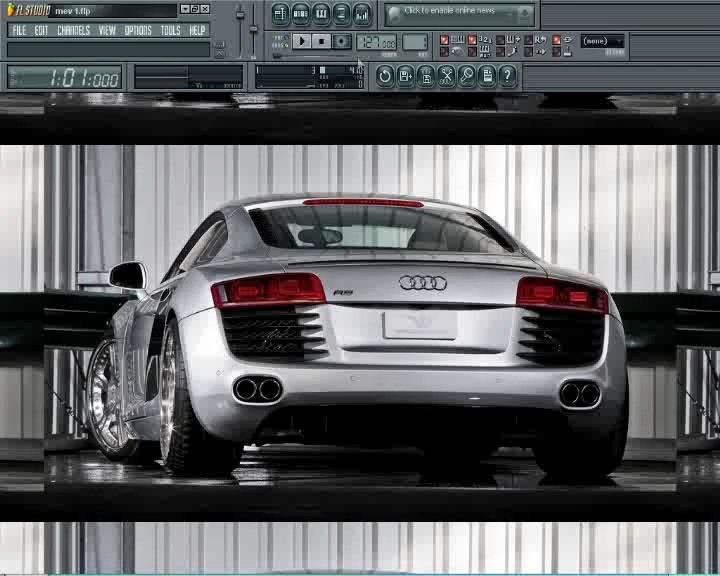720x576 pixels.
Task: Open the TOOLS menu
Action: tap(170, 30)
